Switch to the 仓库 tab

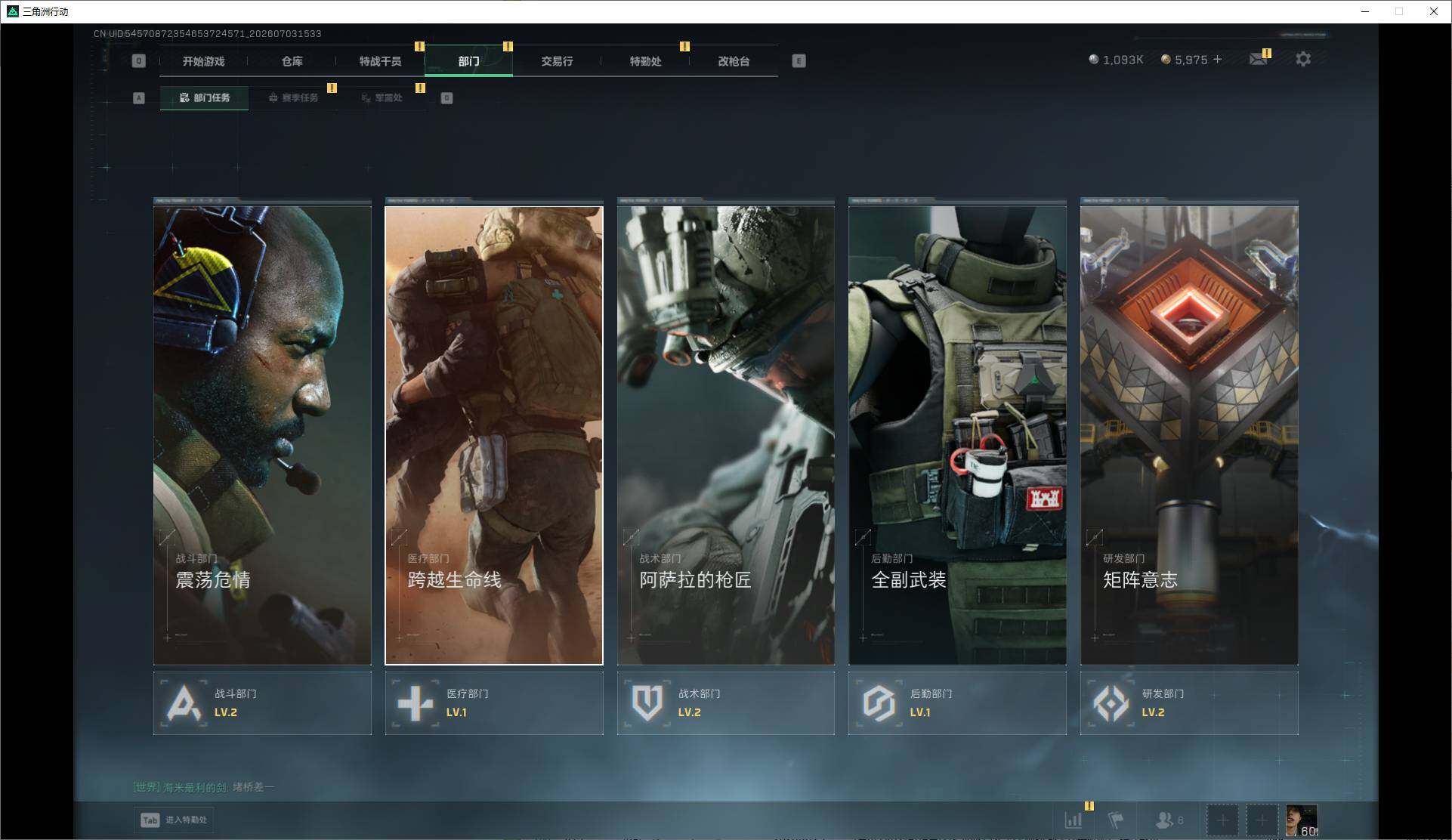pyautogui.click(x=292, y=61)
